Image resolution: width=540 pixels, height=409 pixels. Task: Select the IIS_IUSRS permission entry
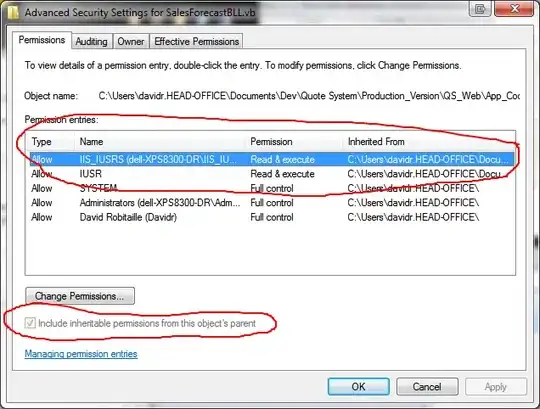pos(271,159)
